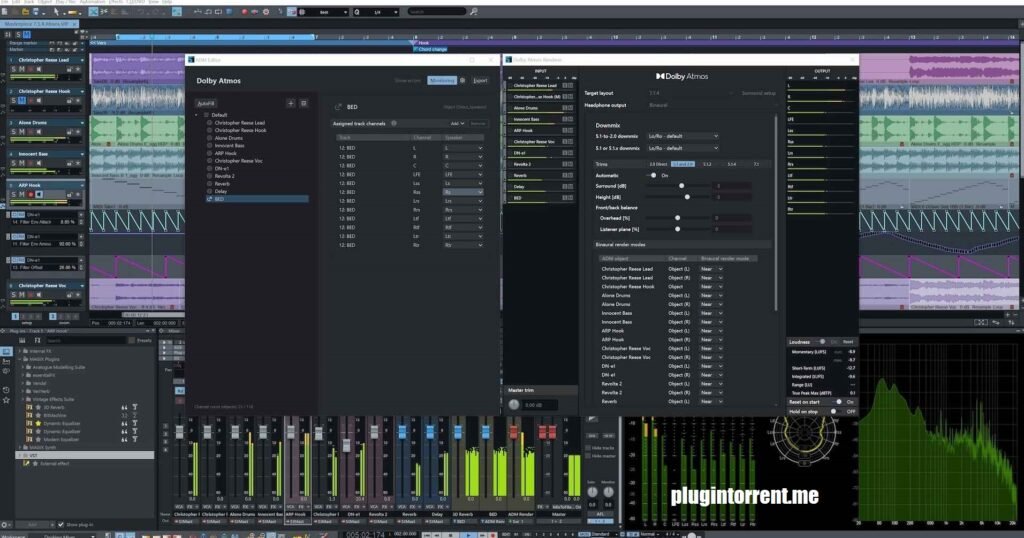Click the Overhead [%] balance slider handle
This screenshot has height=538, width=1024.
pyautogui.click(x=677, y=218)
